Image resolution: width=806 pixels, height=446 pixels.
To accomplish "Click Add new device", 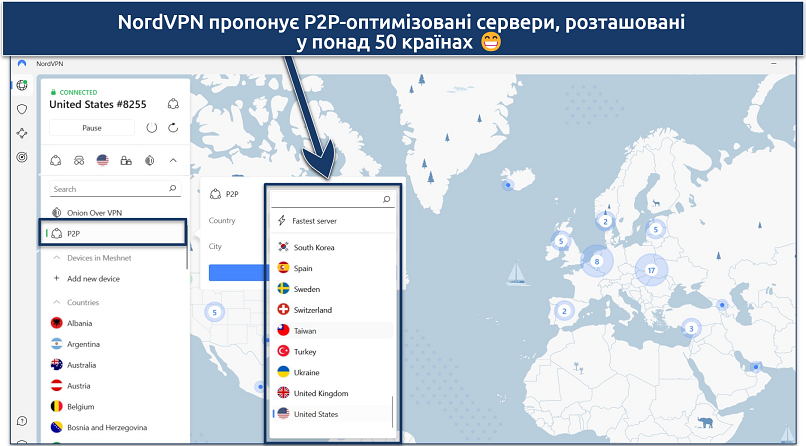I will pyautogui.click(x=94, y=278).
